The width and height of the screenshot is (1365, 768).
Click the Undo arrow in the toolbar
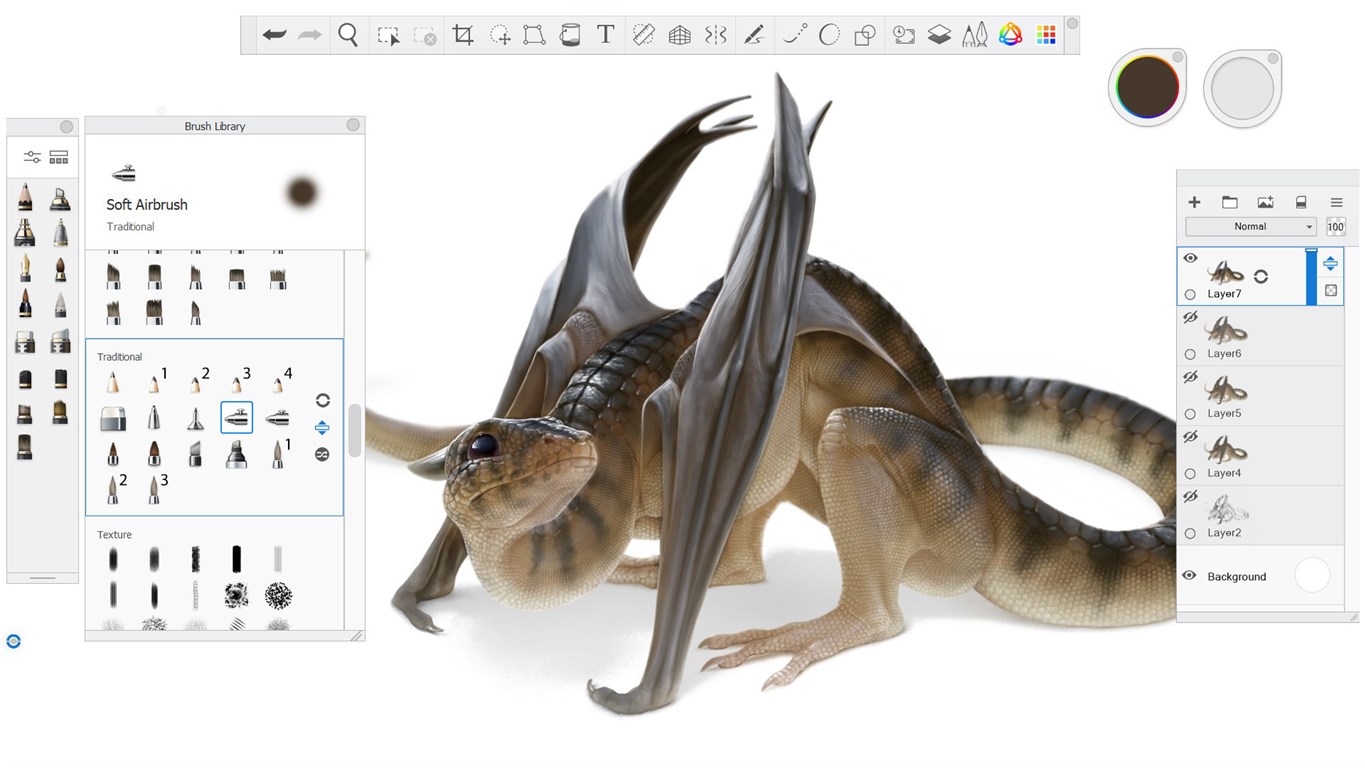(x=274, y=35)
